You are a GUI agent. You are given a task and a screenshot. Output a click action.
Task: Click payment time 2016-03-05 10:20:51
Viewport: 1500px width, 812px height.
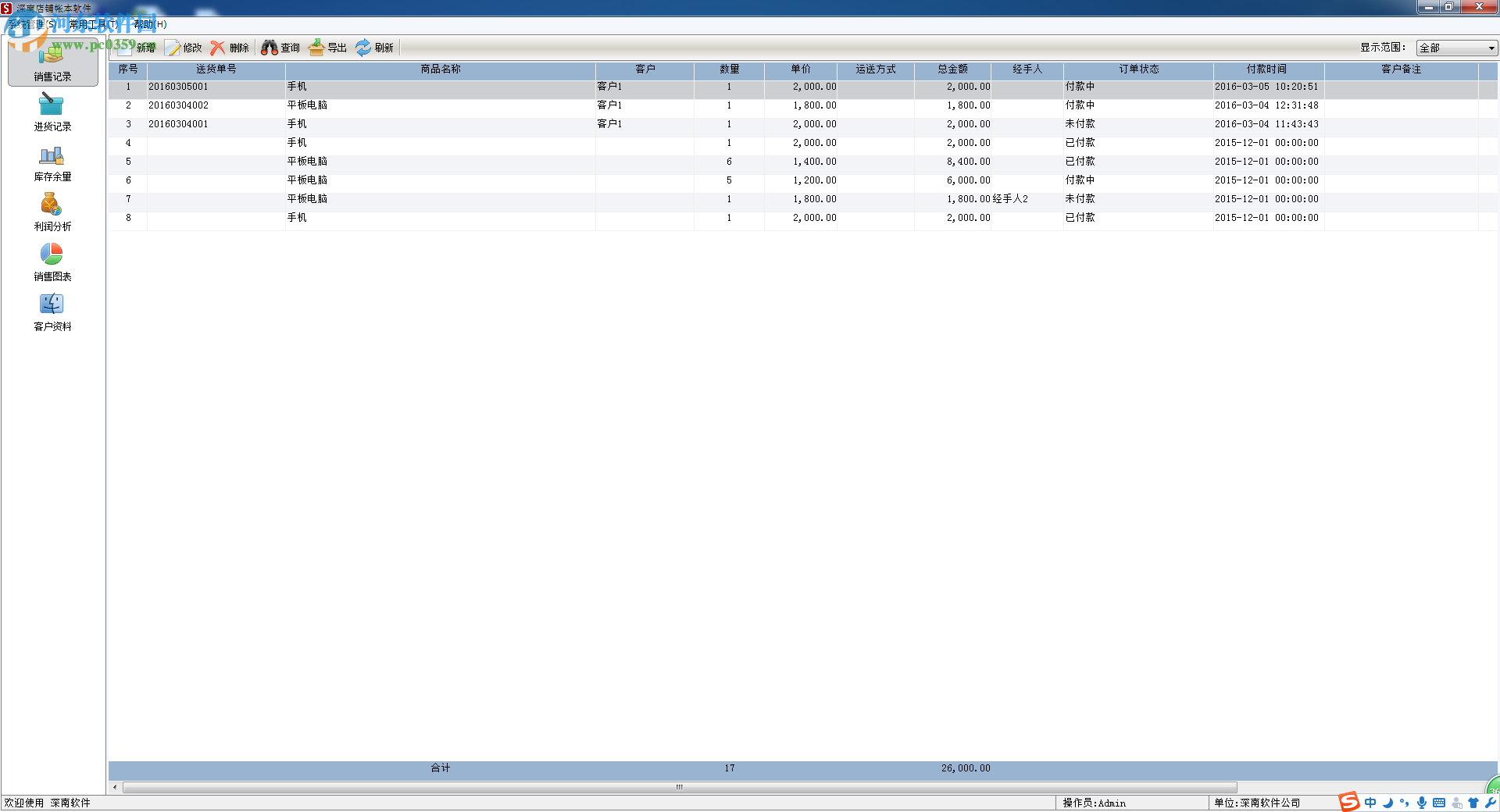click(x=1266, y=87)
